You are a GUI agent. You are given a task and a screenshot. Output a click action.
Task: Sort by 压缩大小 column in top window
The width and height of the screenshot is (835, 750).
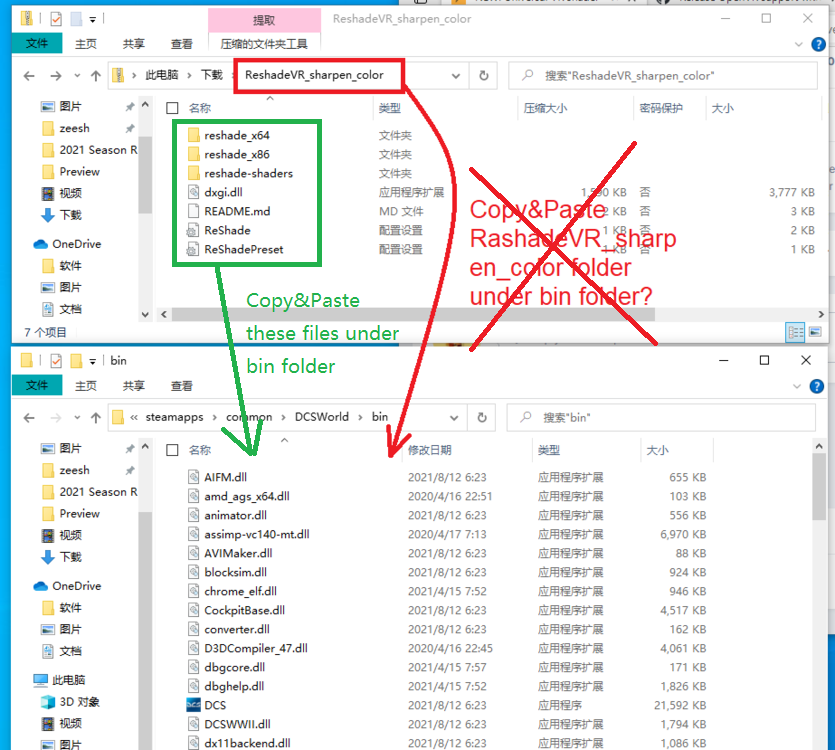coord(545,108)
